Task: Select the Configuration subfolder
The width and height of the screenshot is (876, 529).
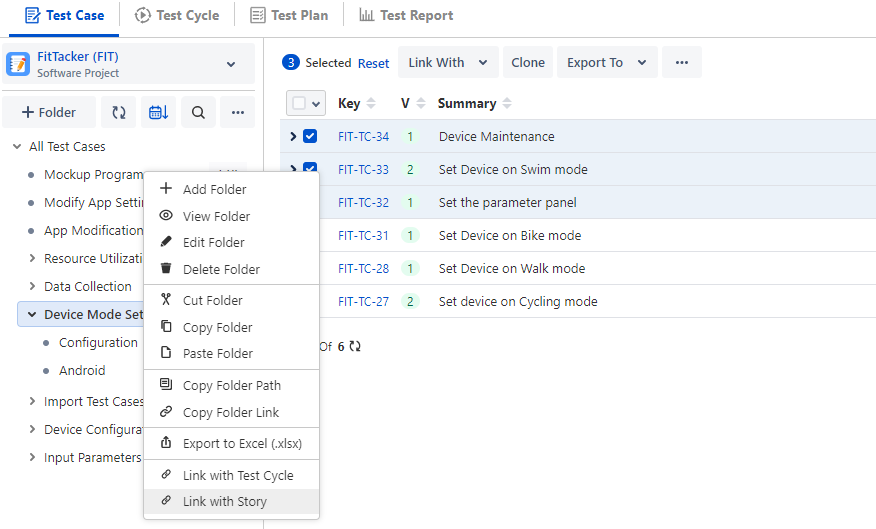Action: click(98, 342)
